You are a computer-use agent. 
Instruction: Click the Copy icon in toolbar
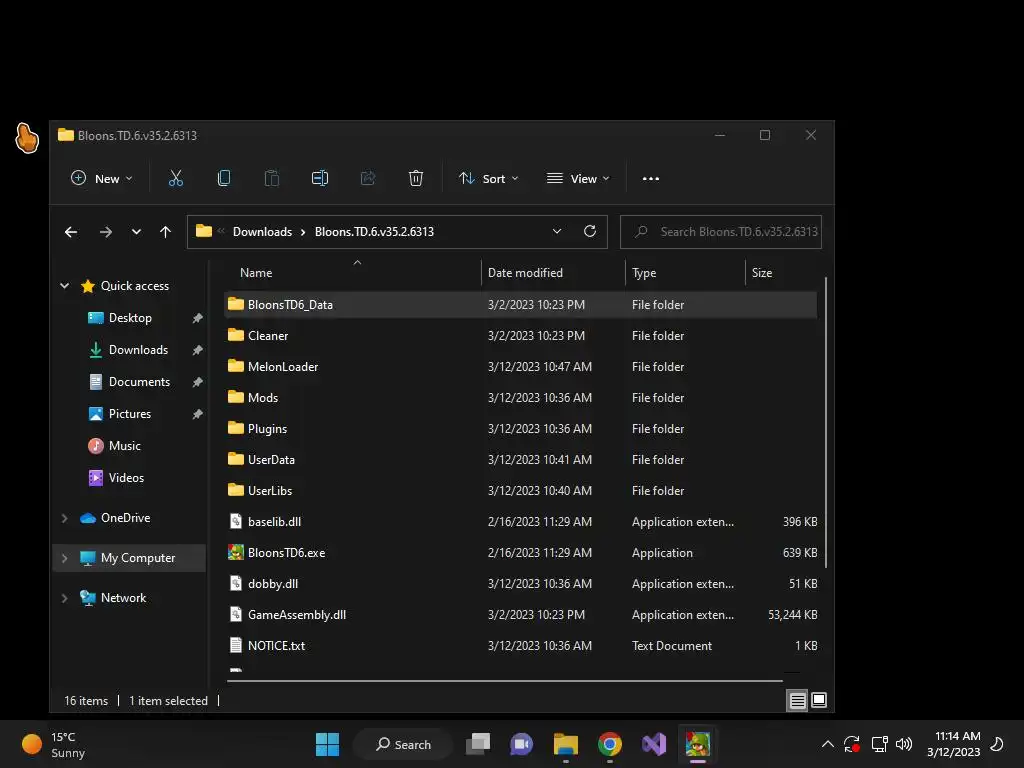(224, 178)
